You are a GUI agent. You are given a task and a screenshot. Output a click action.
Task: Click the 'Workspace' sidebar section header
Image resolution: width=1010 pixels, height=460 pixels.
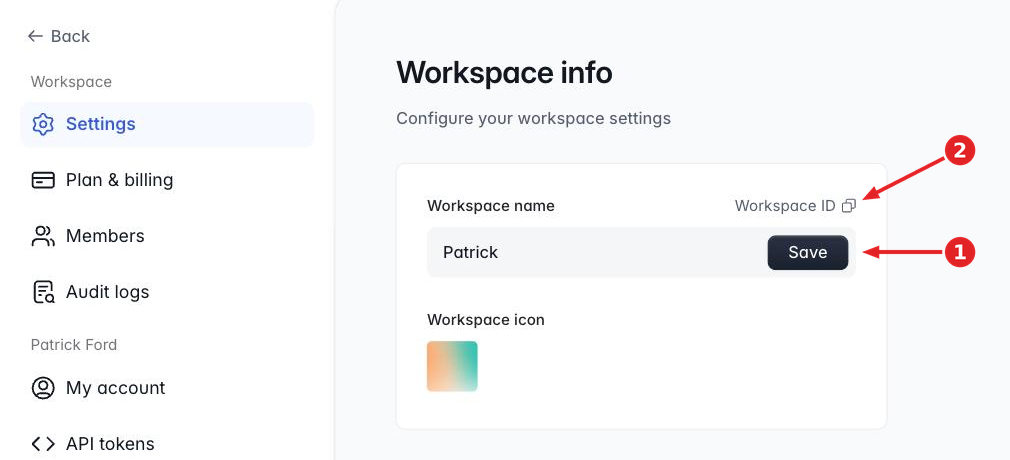[x=71, y=82]
